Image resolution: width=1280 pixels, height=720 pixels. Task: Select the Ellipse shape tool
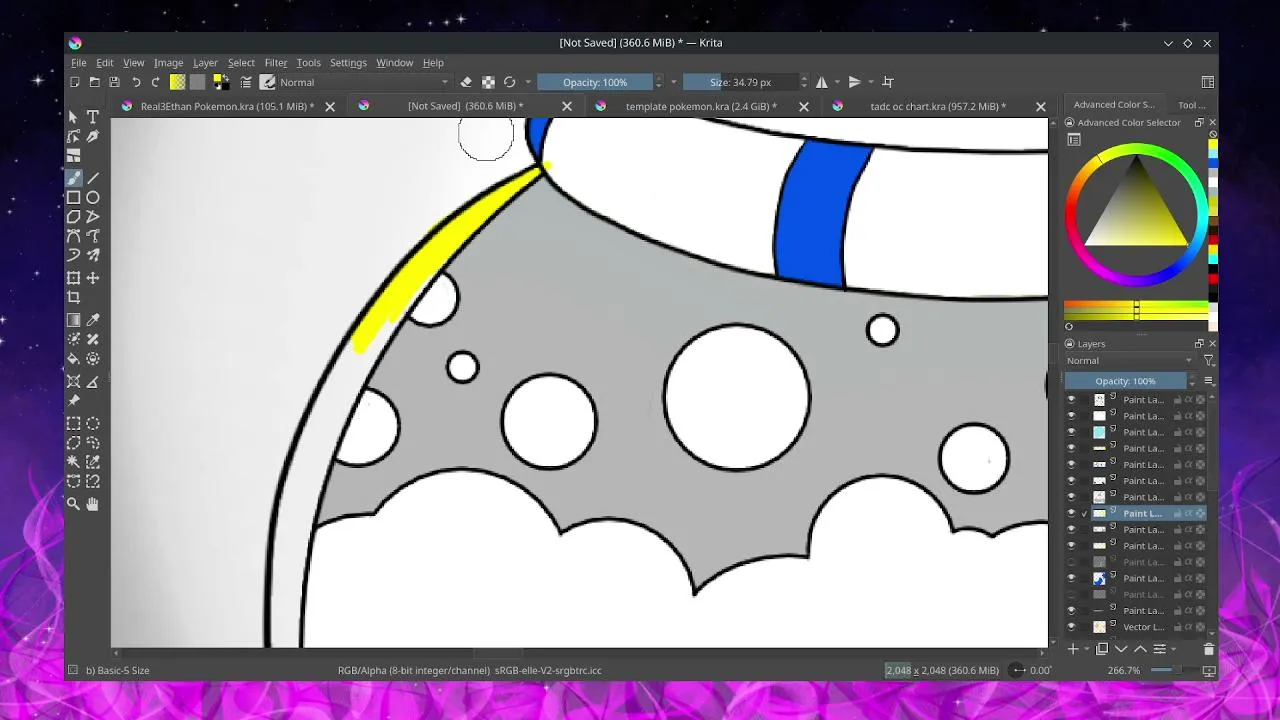click(93, 198)
